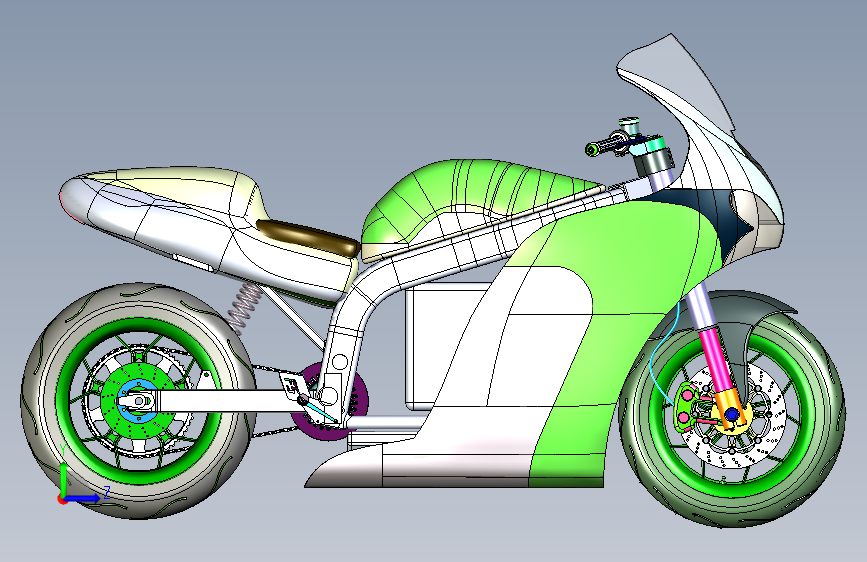Click the green Y axis arrow
The width and height of the screenshot is (867, 562).
(x=64, y=478)
